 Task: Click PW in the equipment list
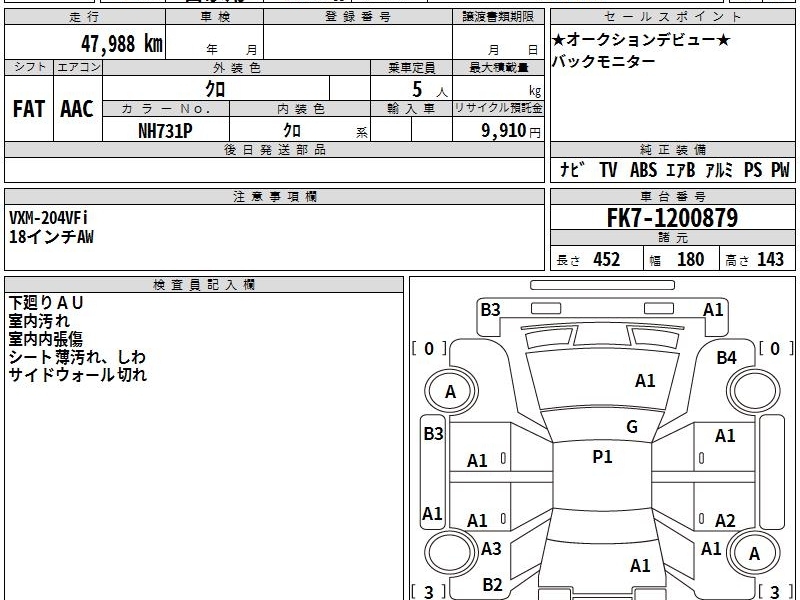click(x=780, y=169)
